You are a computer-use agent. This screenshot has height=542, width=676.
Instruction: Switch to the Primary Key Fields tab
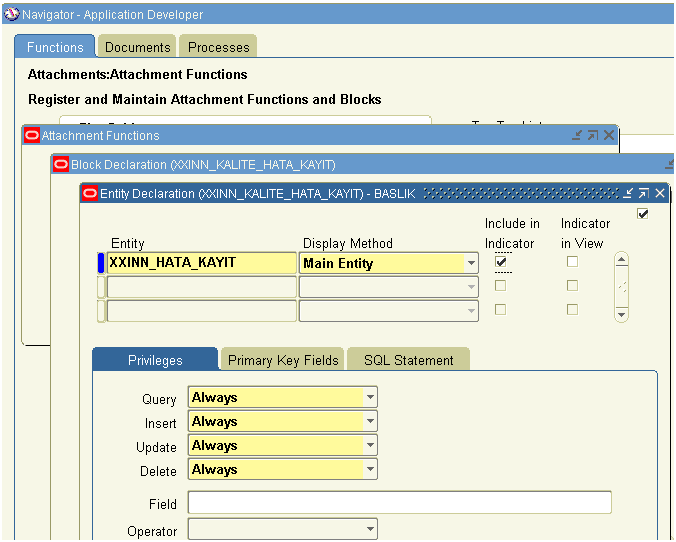283,360
